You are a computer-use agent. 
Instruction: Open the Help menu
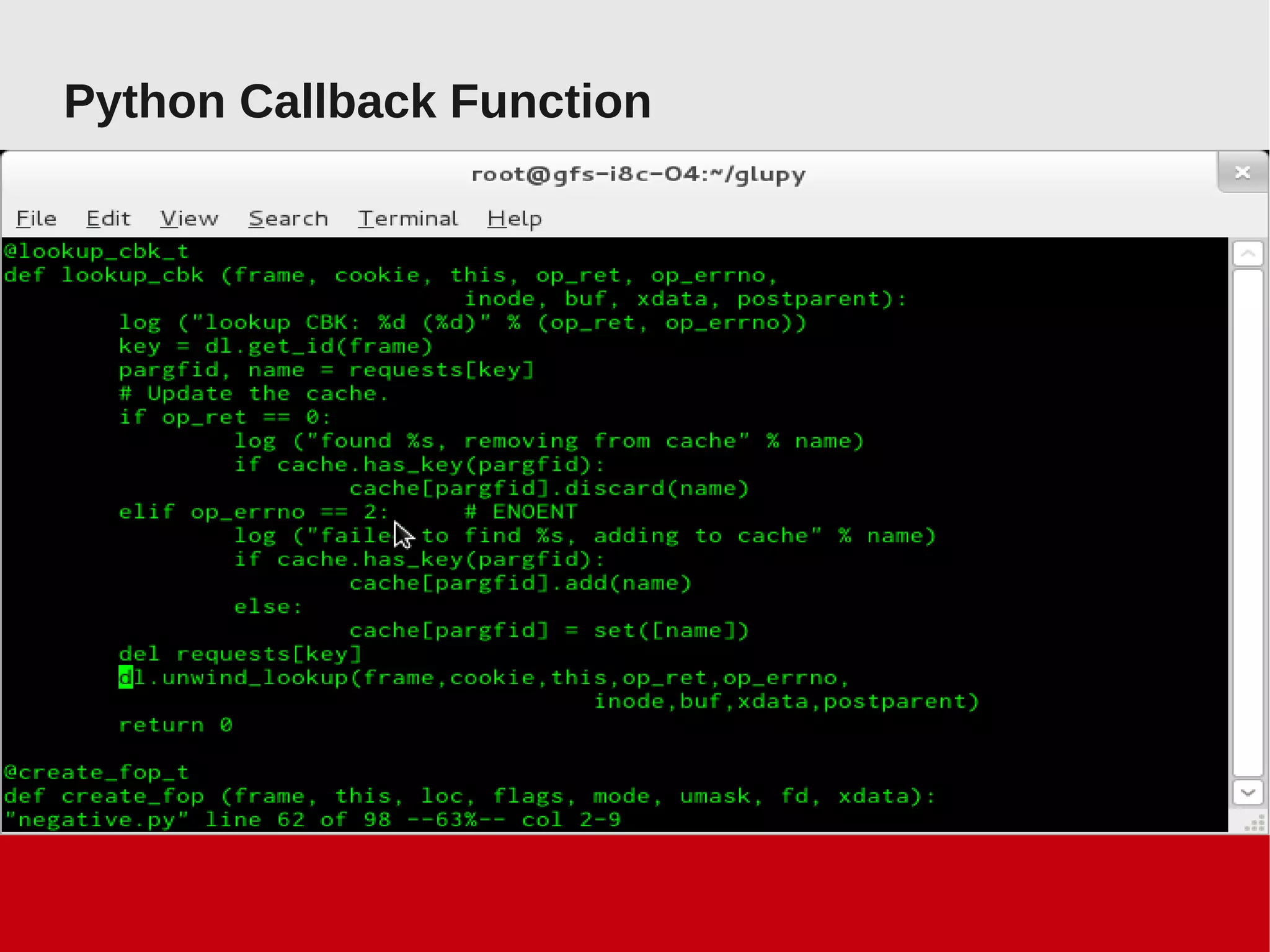coord(515,219)
